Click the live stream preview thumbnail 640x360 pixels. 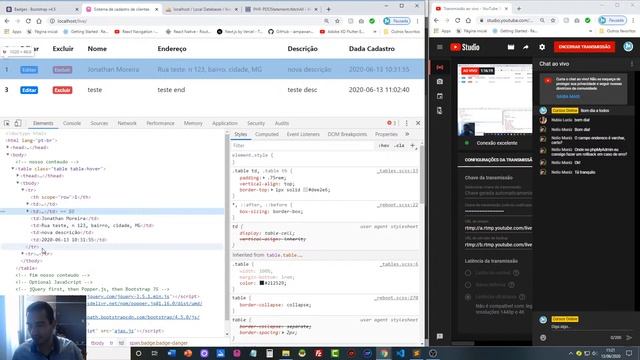(495, 99)
